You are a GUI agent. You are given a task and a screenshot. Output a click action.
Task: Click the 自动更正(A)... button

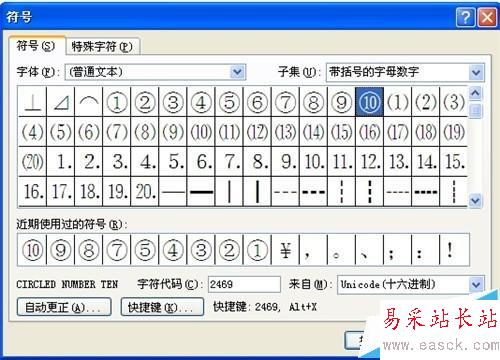64,307
